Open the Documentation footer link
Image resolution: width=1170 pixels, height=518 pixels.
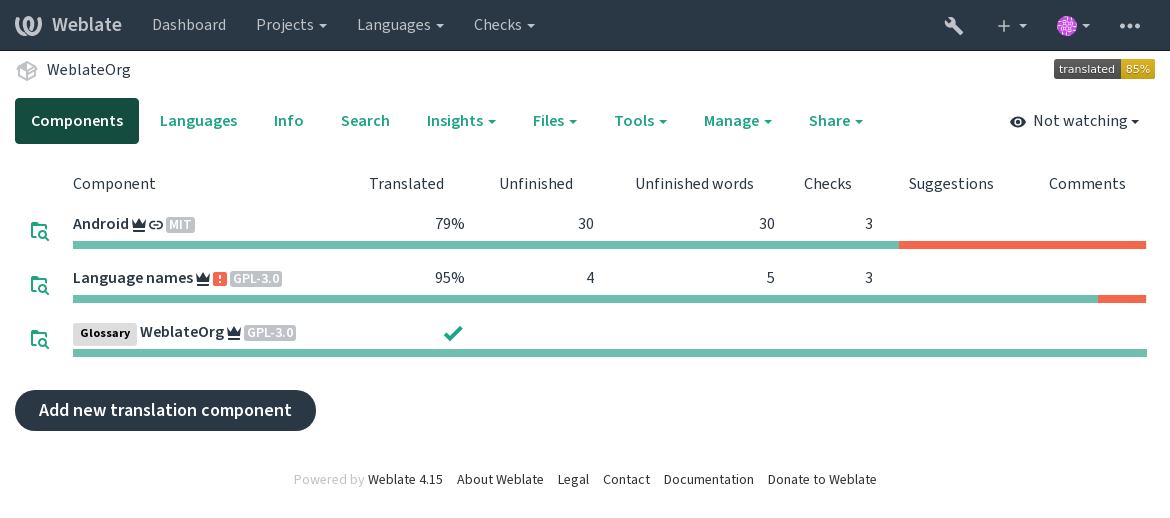pos(708,479)
